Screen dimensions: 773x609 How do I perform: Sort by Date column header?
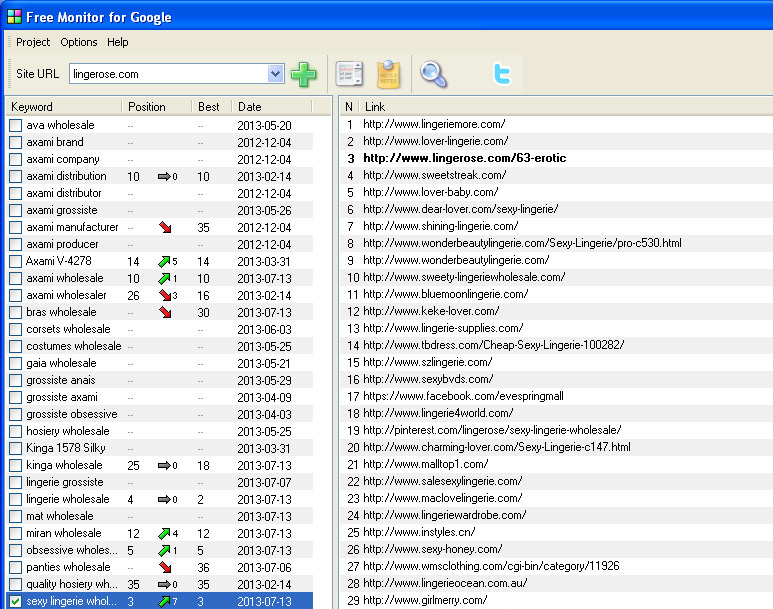click(x=272, y=107)
